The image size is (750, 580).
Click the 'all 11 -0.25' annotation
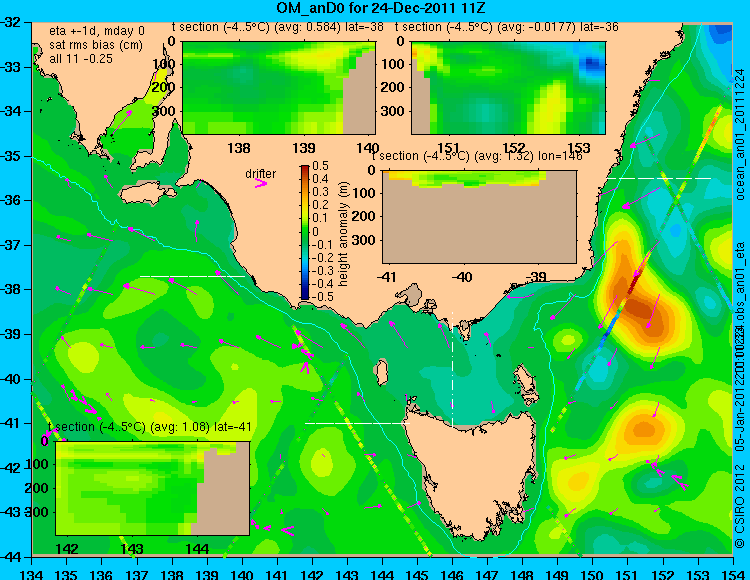pyautogui.click(x=81, y=59)
